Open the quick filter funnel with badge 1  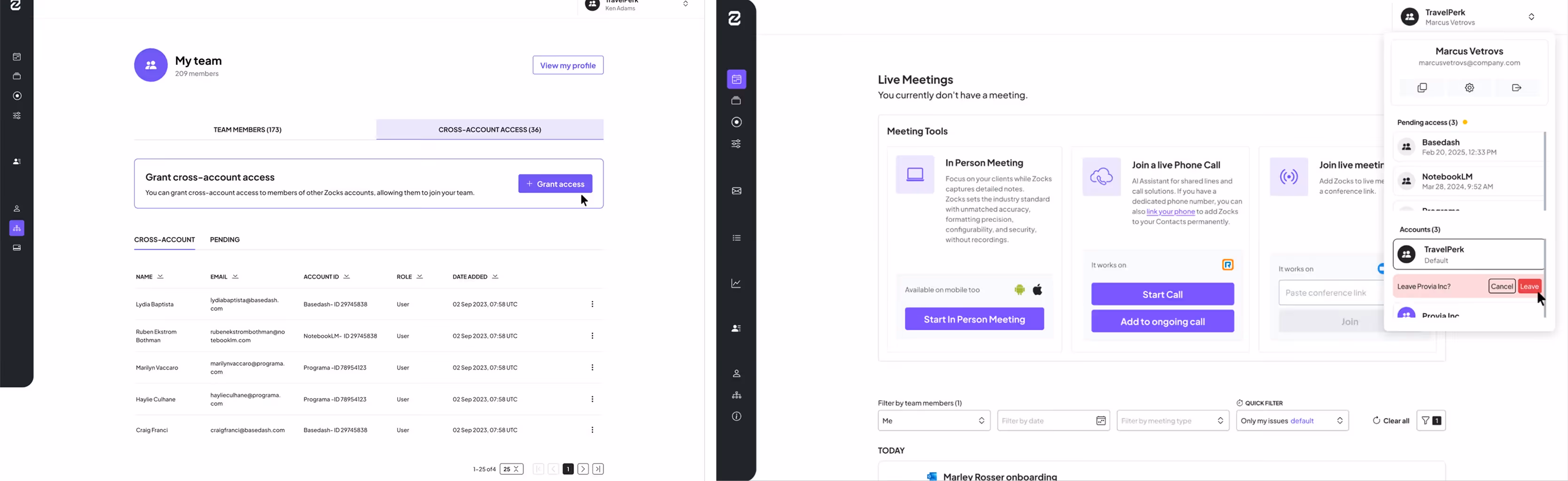(1431, 421)
